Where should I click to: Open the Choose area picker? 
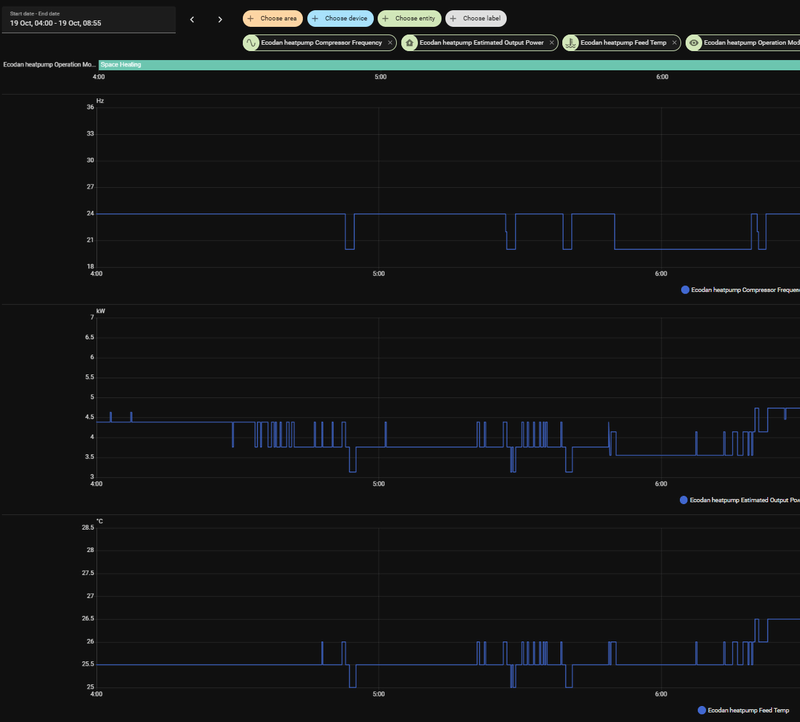click(272, 18)
